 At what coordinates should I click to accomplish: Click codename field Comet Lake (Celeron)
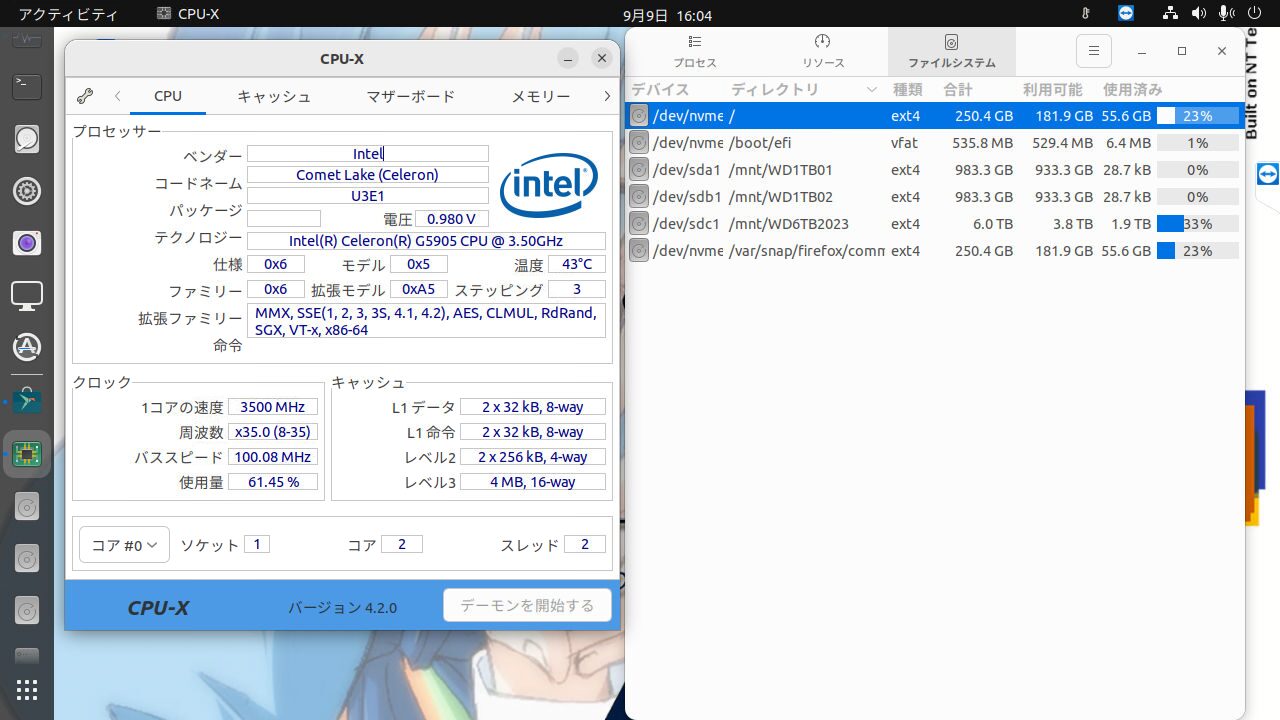coord(368,174)
